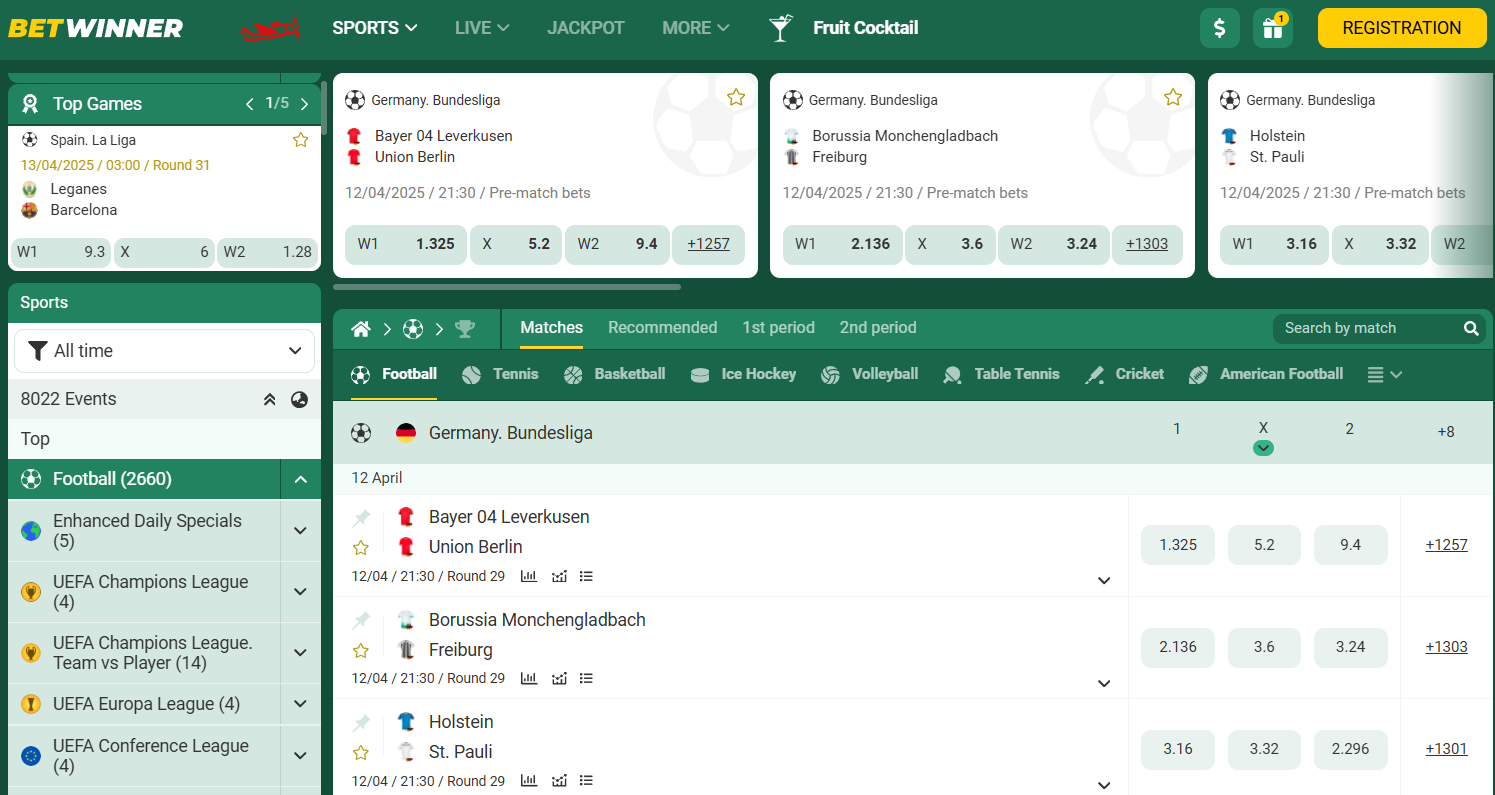The image size is (1495, 795).
Task: Pin the Borussia Monchengladbach match
Action: pos(361,620)
